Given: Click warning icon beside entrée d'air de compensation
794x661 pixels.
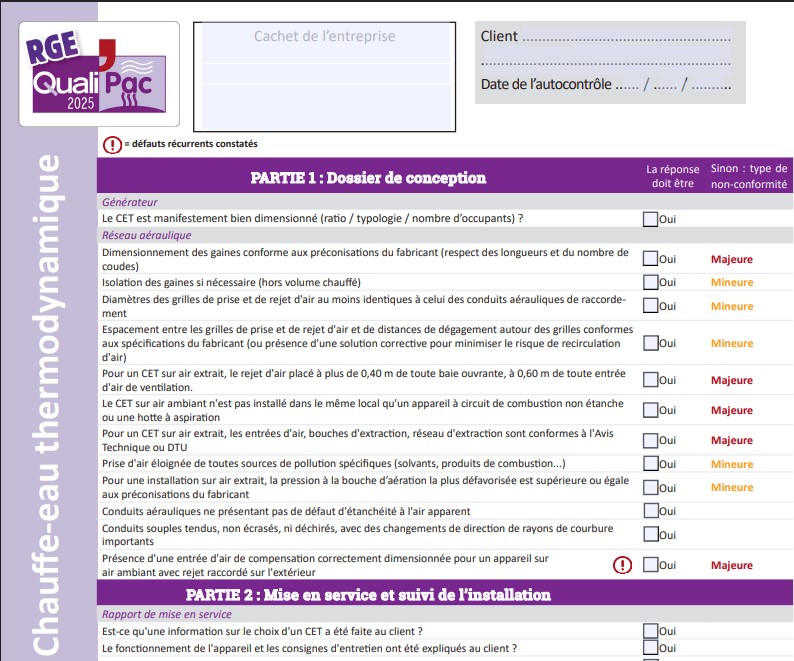Looking at the screenshot, I should 622,565.
